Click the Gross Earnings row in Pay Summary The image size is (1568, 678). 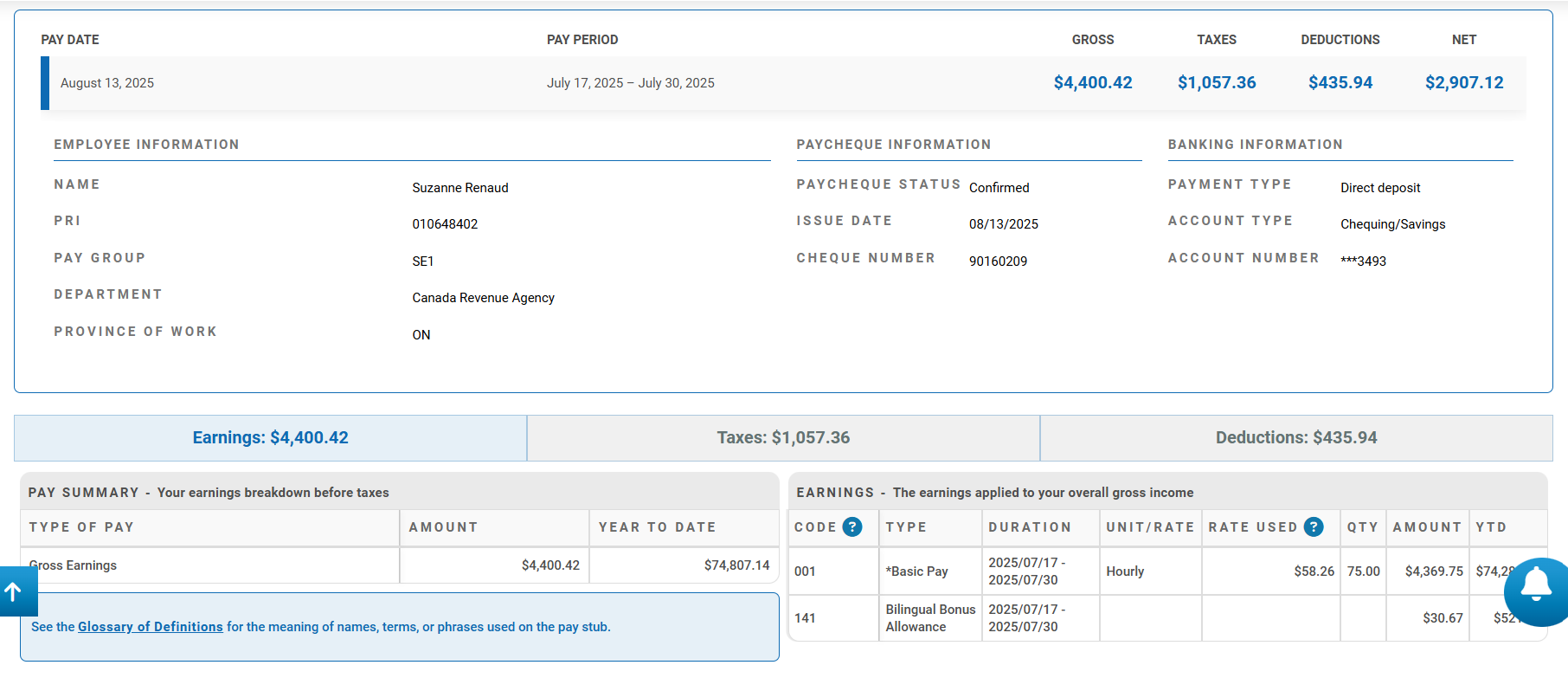pyautogui.click(x=74, y=565)
